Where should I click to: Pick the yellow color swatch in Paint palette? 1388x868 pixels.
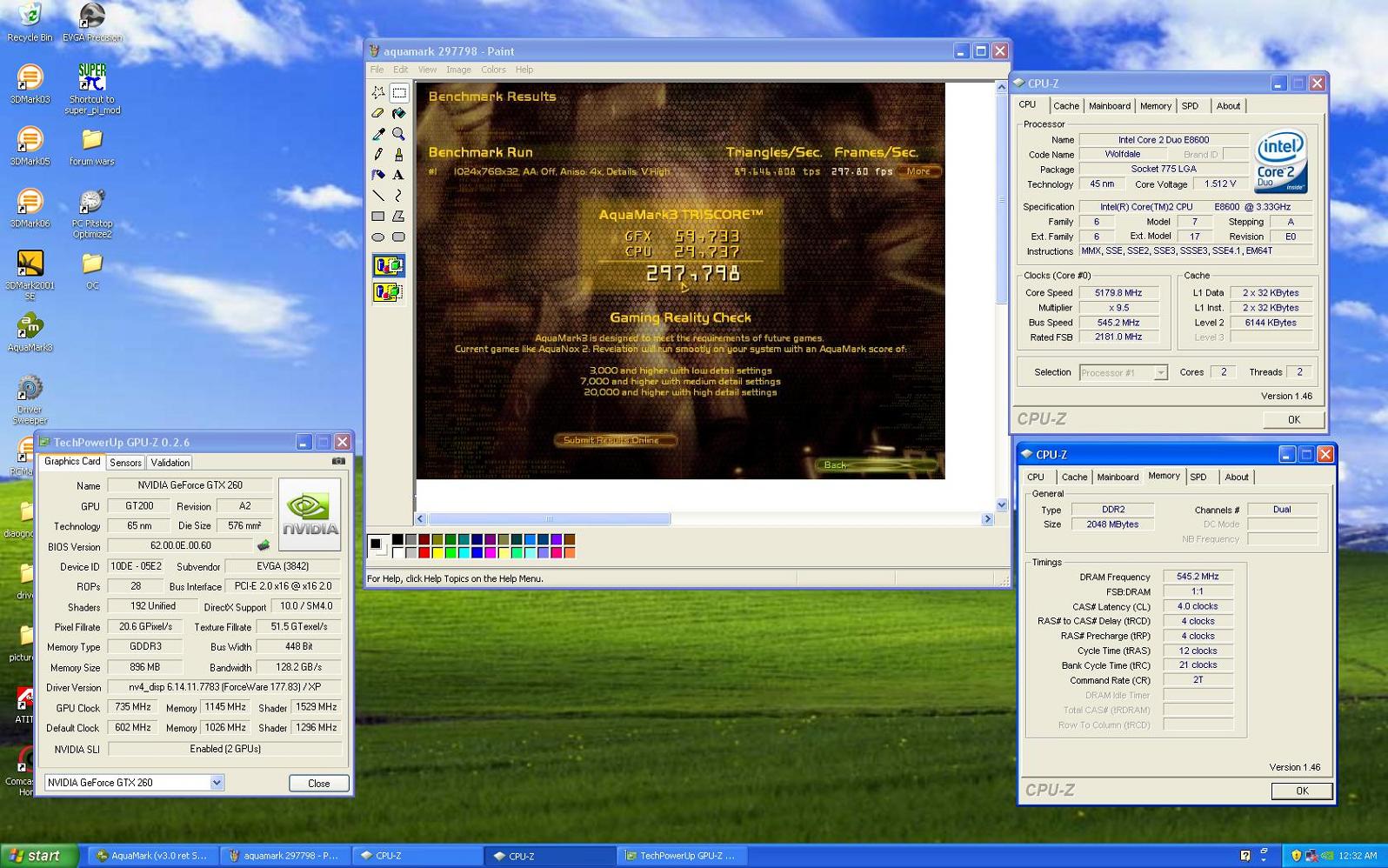pos(437,552)
